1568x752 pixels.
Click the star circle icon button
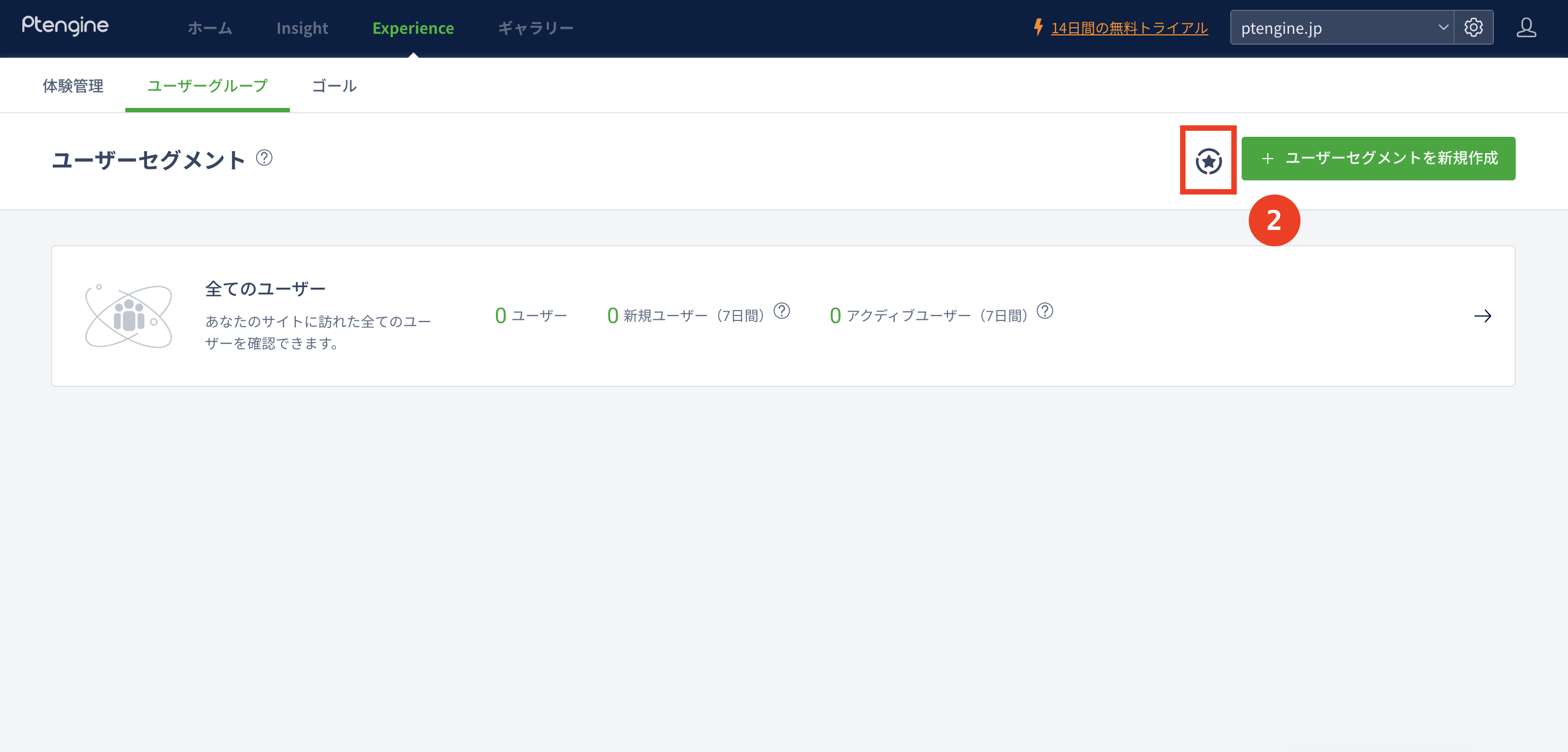[x=1208, y=161]
